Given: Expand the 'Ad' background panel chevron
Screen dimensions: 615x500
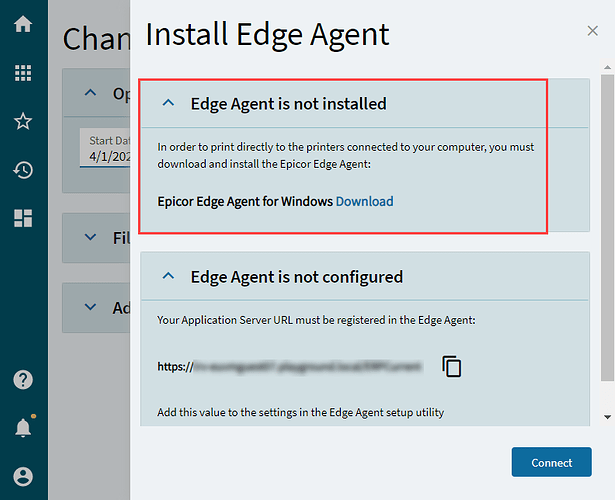Looking at the screenshot, I should pyautogui.click(x=91, y=307).
